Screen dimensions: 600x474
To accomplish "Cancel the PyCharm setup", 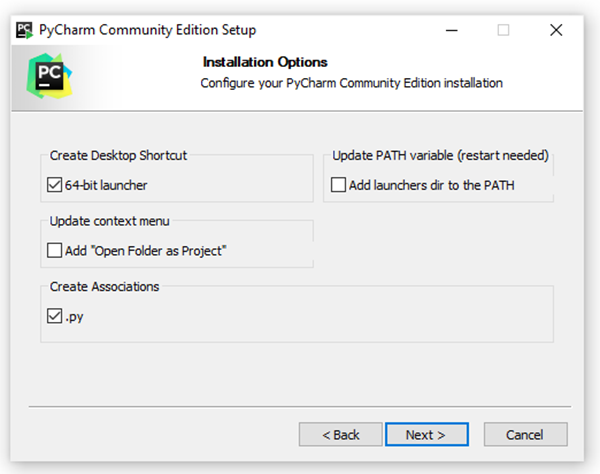I will pos(525,435).
